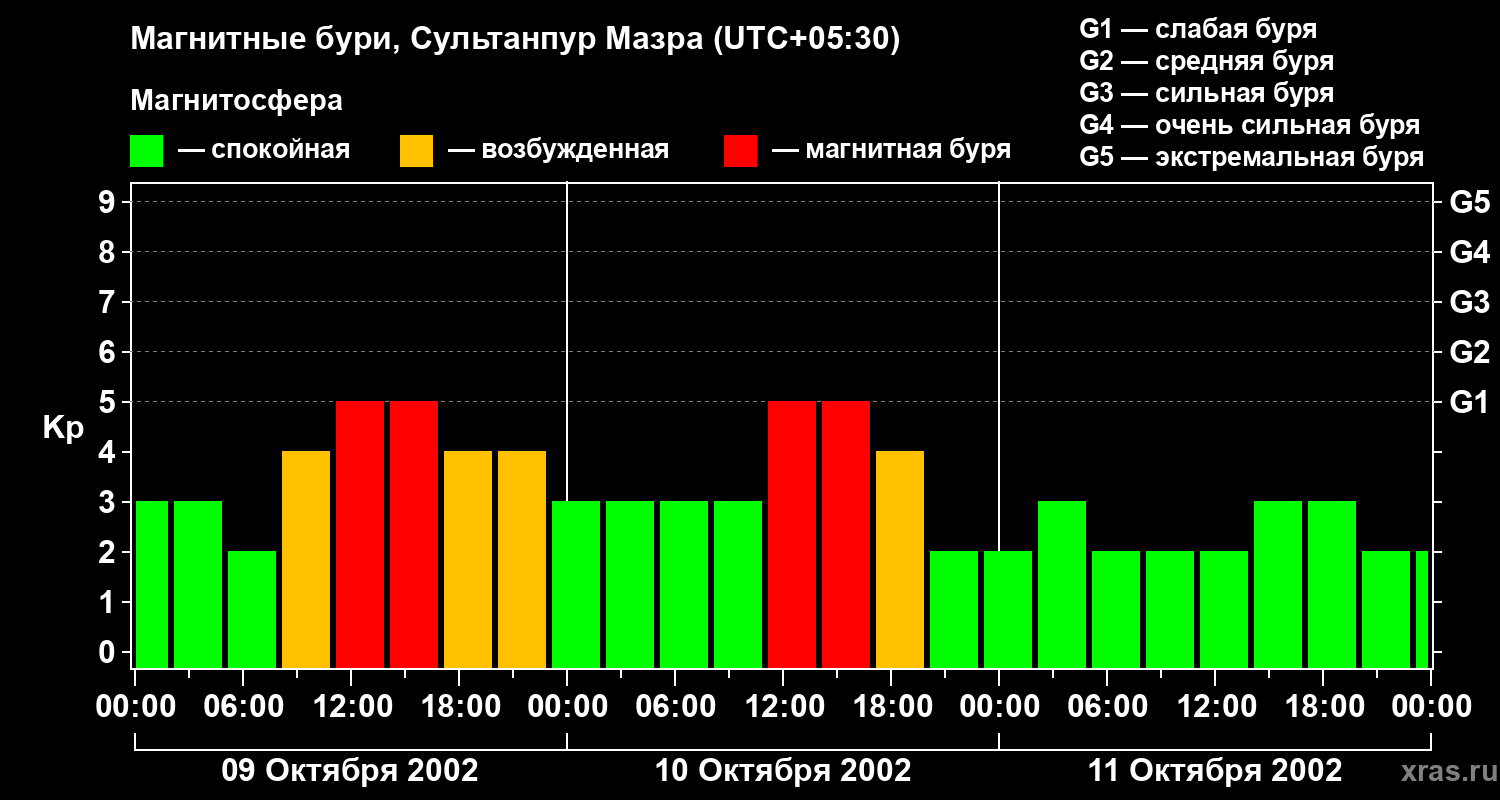Click the second red bar on 10 October

click(846, 535)
